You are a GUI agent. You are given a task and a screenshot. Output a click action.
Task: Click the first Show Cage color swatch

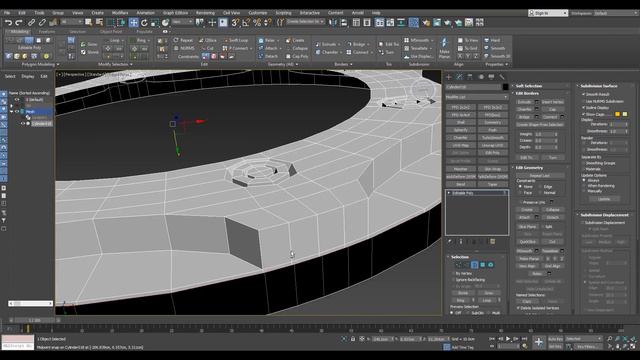[617, 114]
